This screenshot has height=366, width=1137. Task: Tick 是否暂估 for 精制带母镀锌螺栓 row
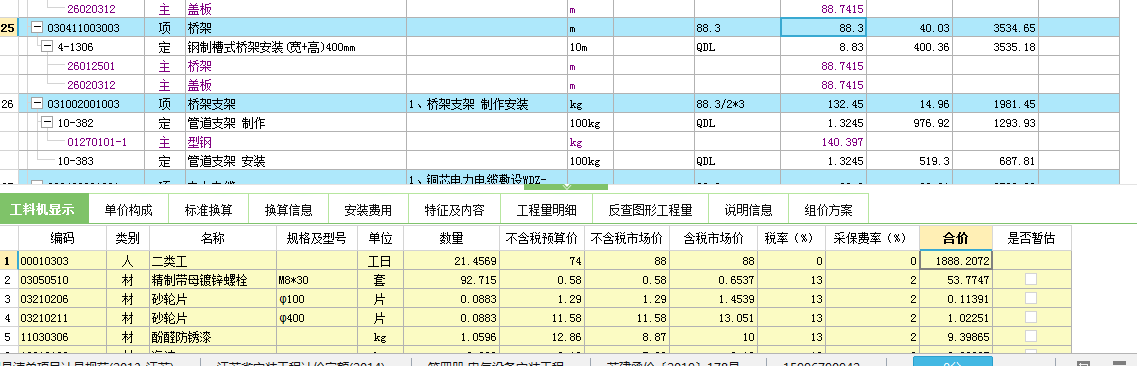[1030, 279]
